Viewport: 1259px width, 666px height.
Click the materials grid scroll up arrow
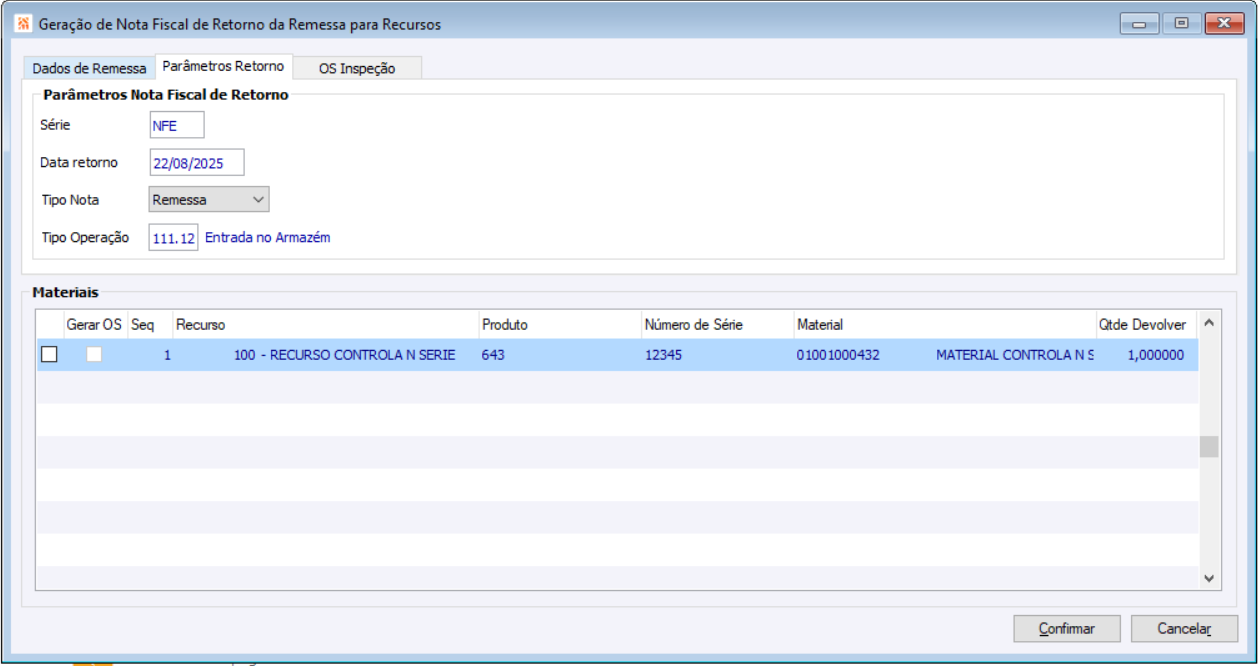tap(1208, 323)
